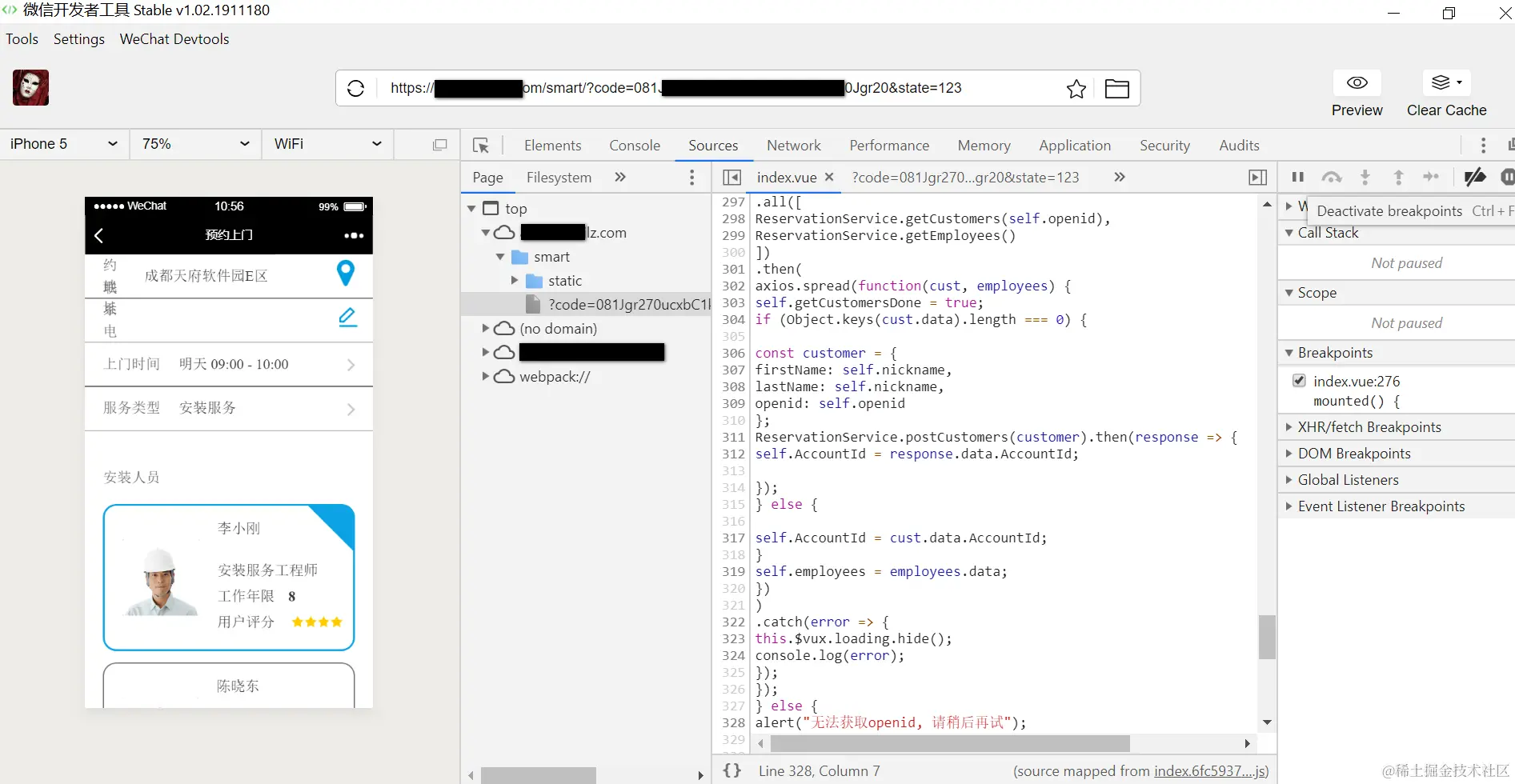Click the pretty-print braces icon

(732, 770)
